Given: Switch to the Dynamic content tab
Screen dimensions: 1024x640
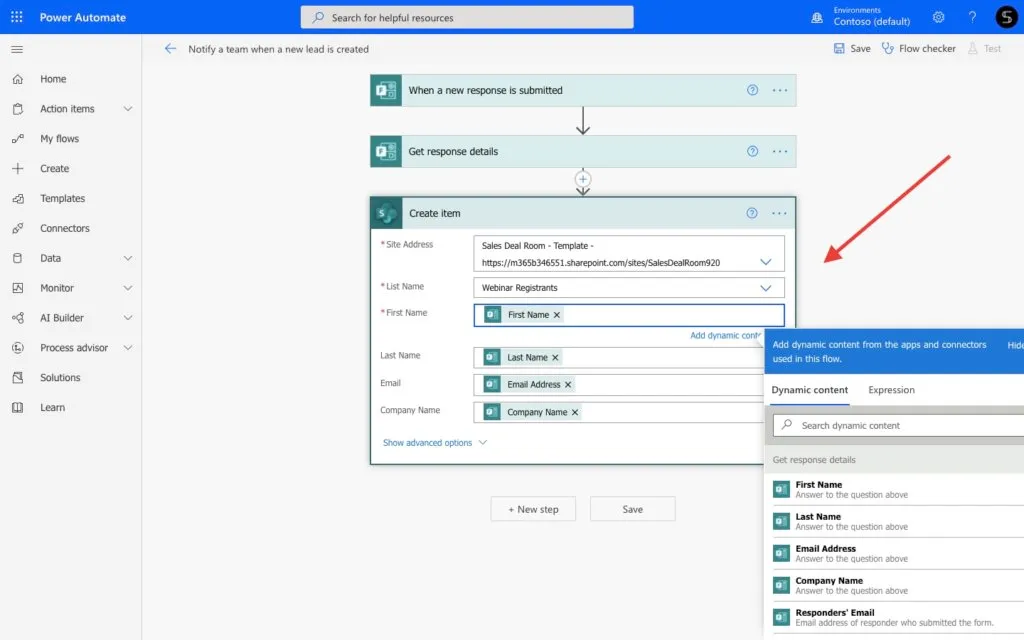Looking at the screenshot, I should 809,390.
